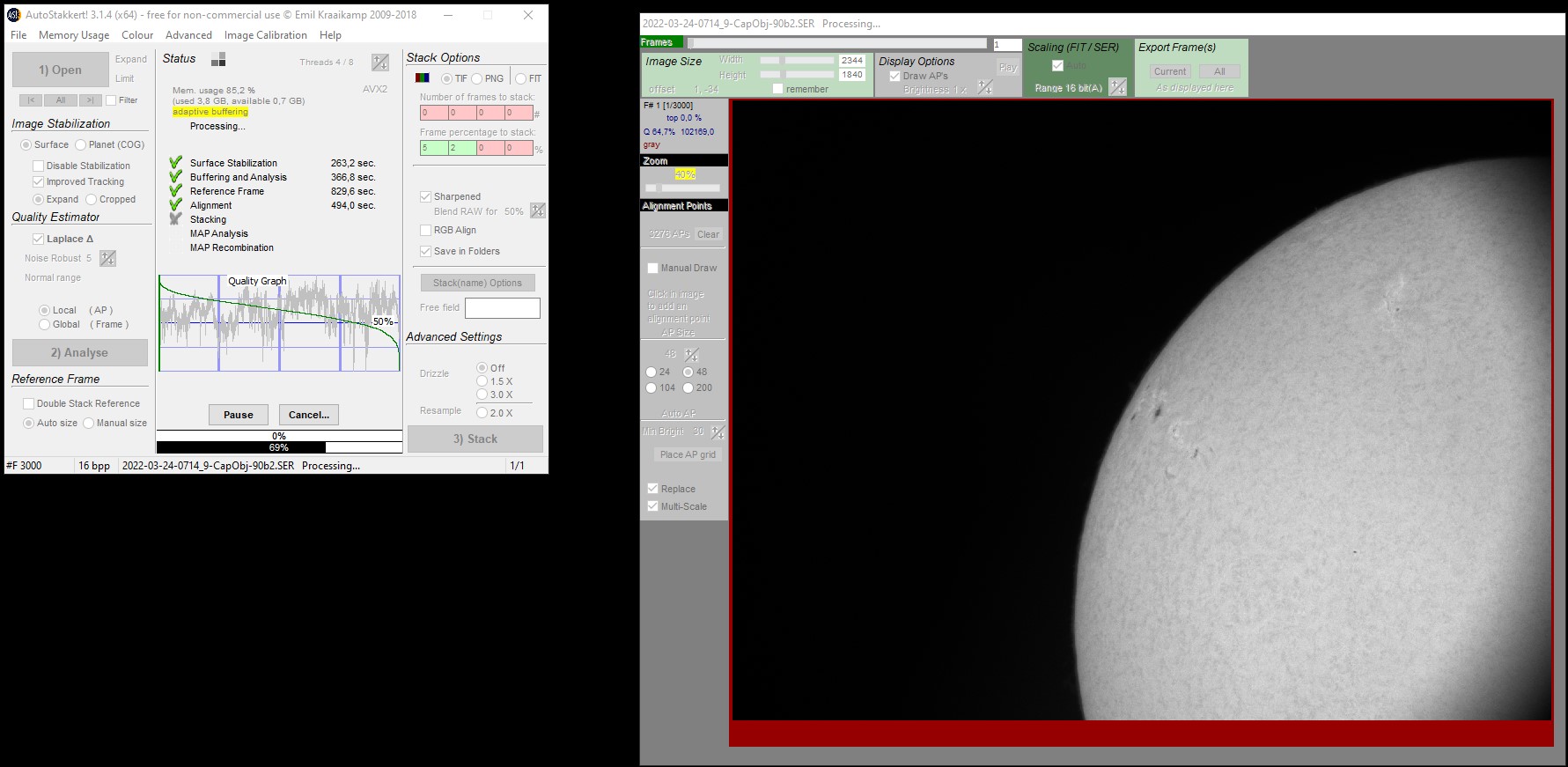Toggle Multi-Scale checkbox
Image resolution: width=1568 pixels, height=767 pixels.
(652, 506)
